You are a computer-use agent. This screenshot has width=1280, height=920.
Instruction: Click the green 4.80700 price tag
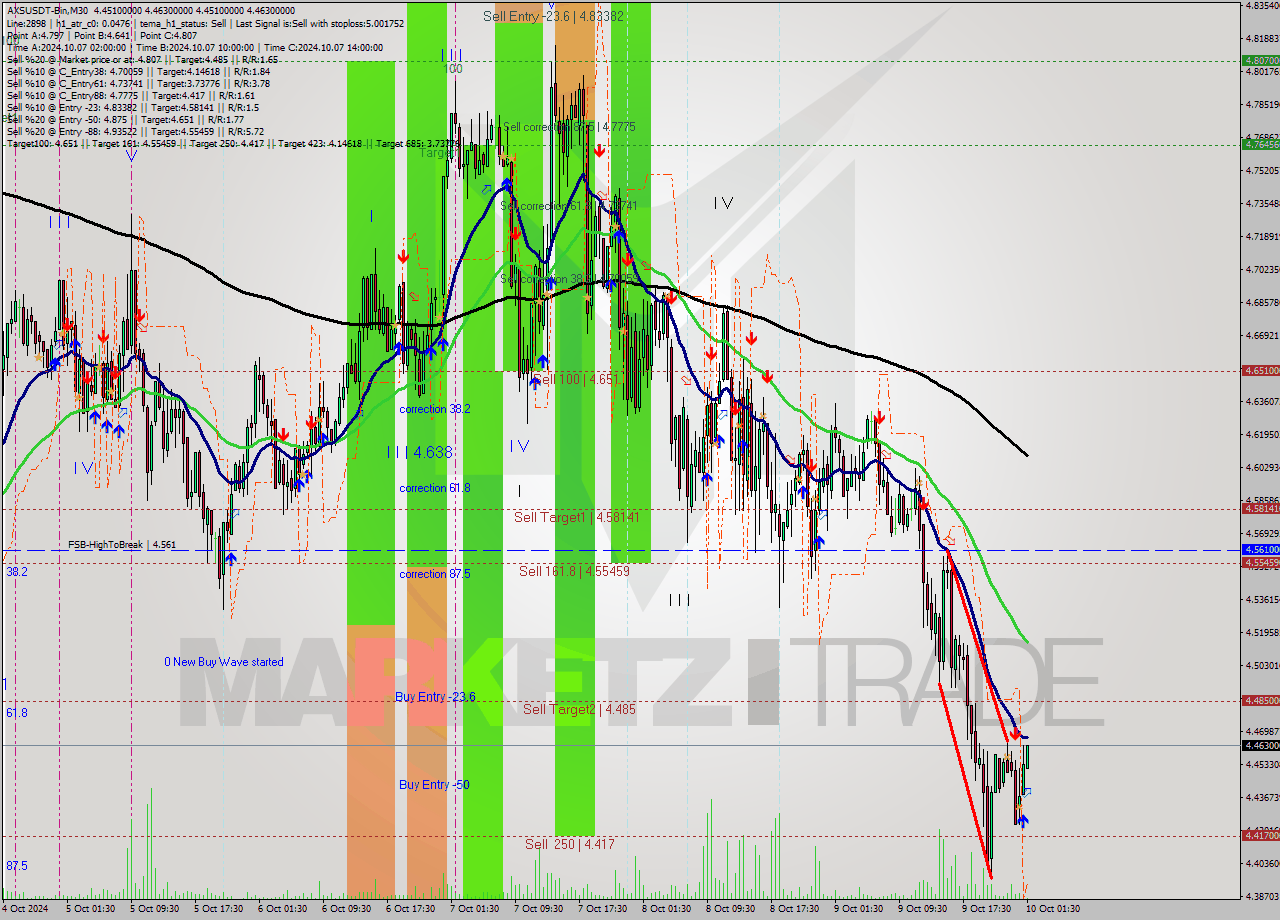click(x=1260, y=60)
